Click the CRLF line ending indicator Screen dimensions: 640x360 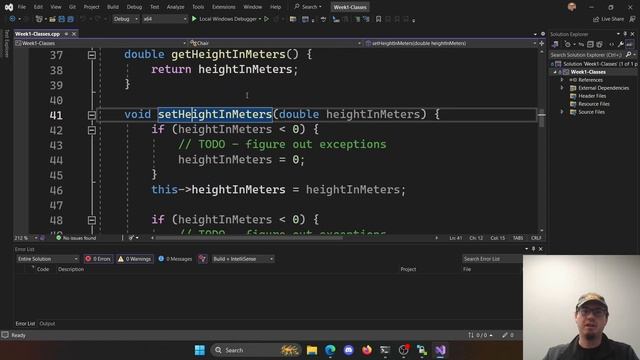coord(536,238)
